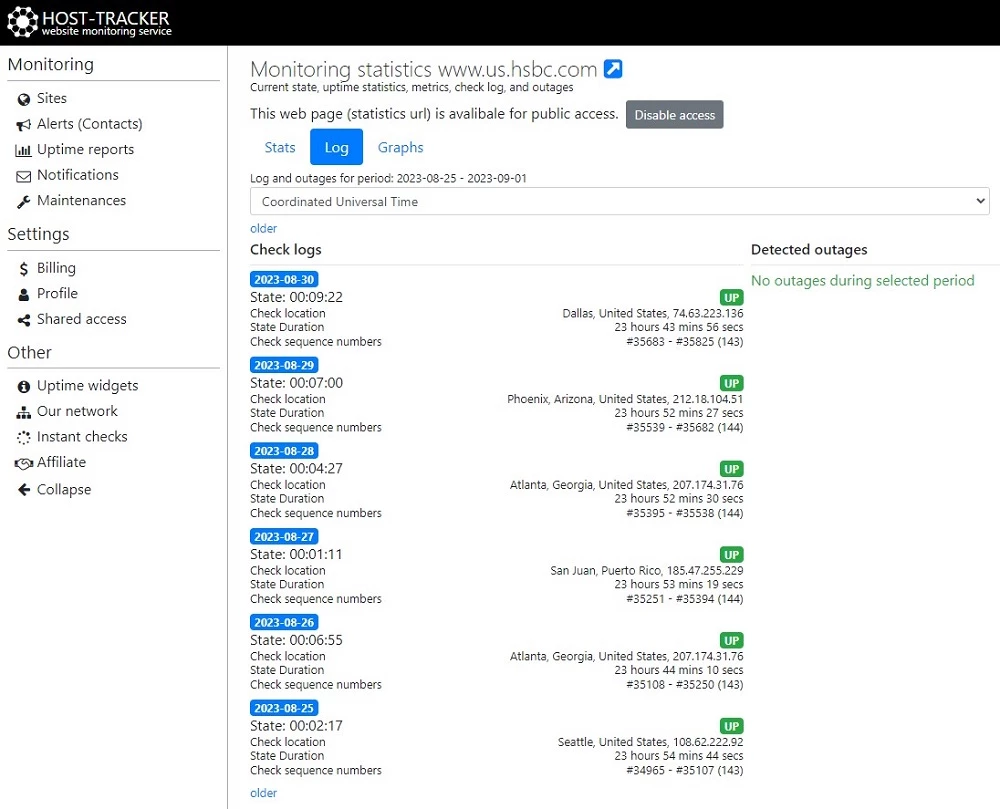
Task: Click '23 hours 54 mins 44 secs' duration
Action: pyautogui.click(x=679, y=756)
